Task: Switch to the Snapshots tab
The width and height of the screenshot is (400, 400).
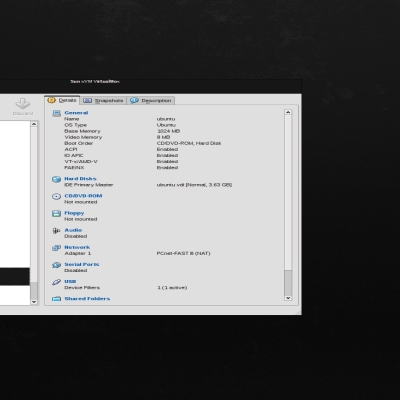Action: (103, 100)
